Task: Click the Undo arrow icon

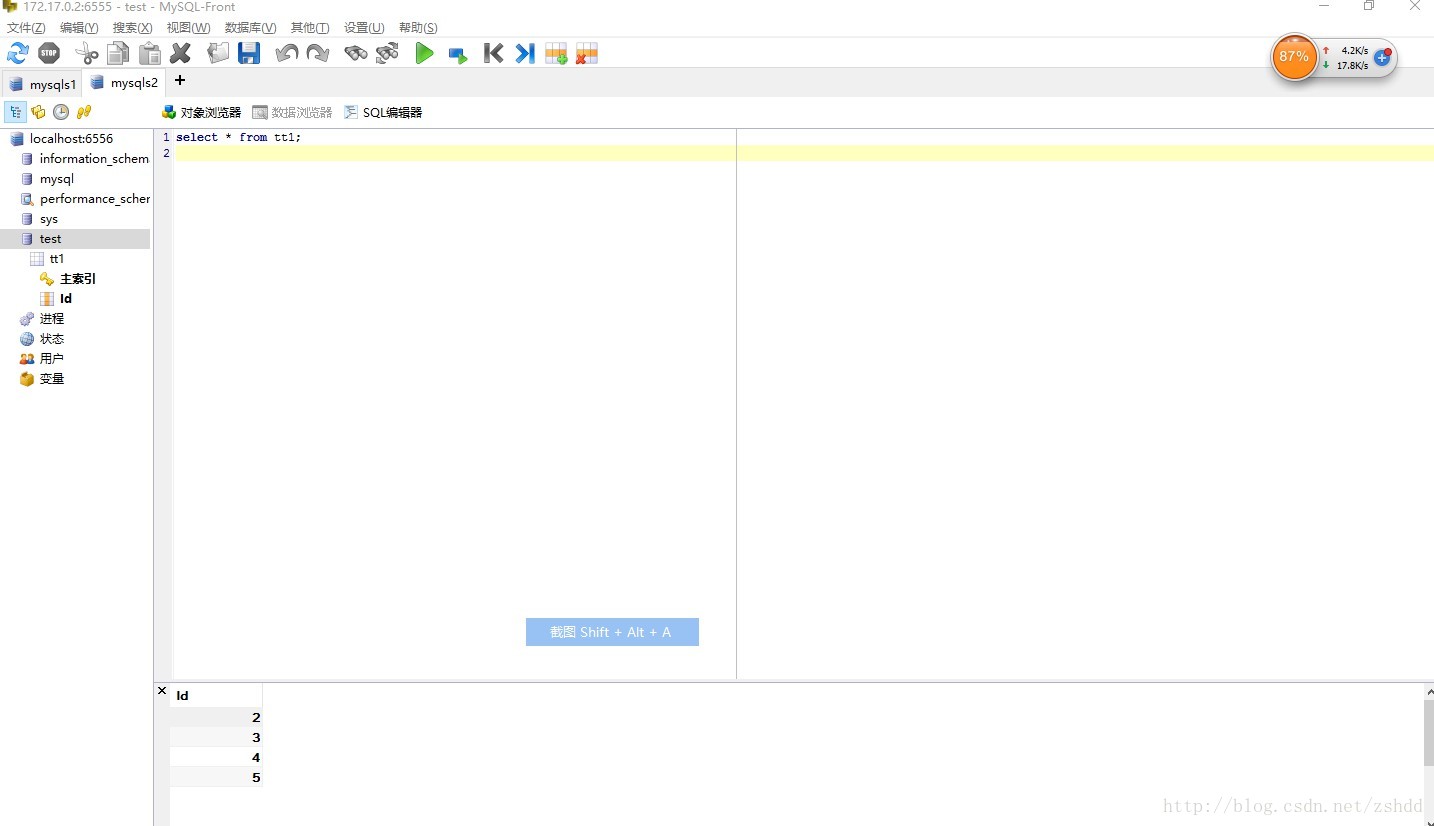Action: pos(287,54)
